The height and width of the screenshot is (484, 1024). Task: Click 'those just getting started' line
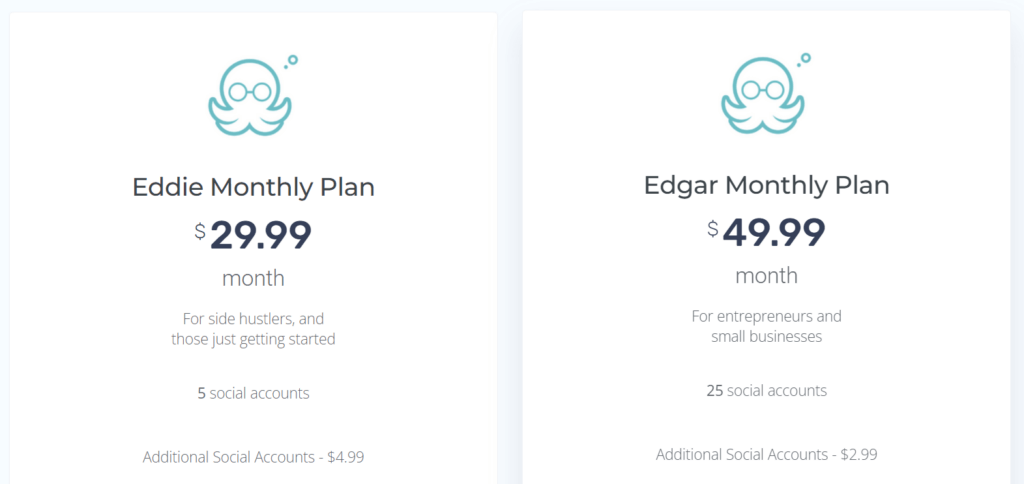coord(253,340)
